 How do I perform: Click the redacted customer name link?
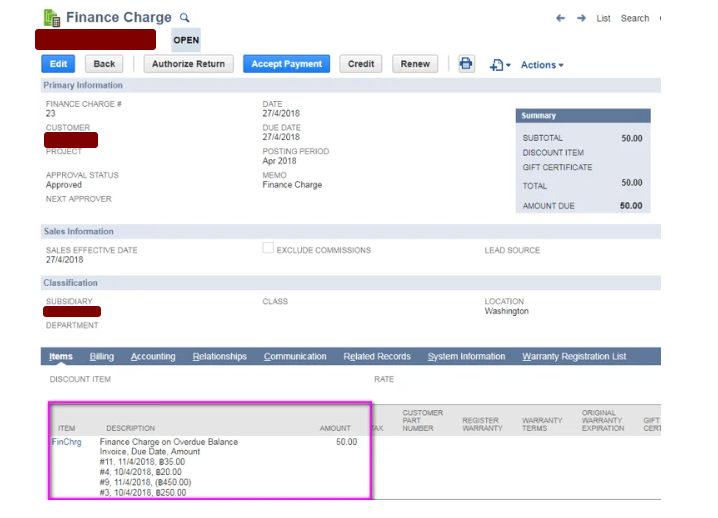click(71, 140)
